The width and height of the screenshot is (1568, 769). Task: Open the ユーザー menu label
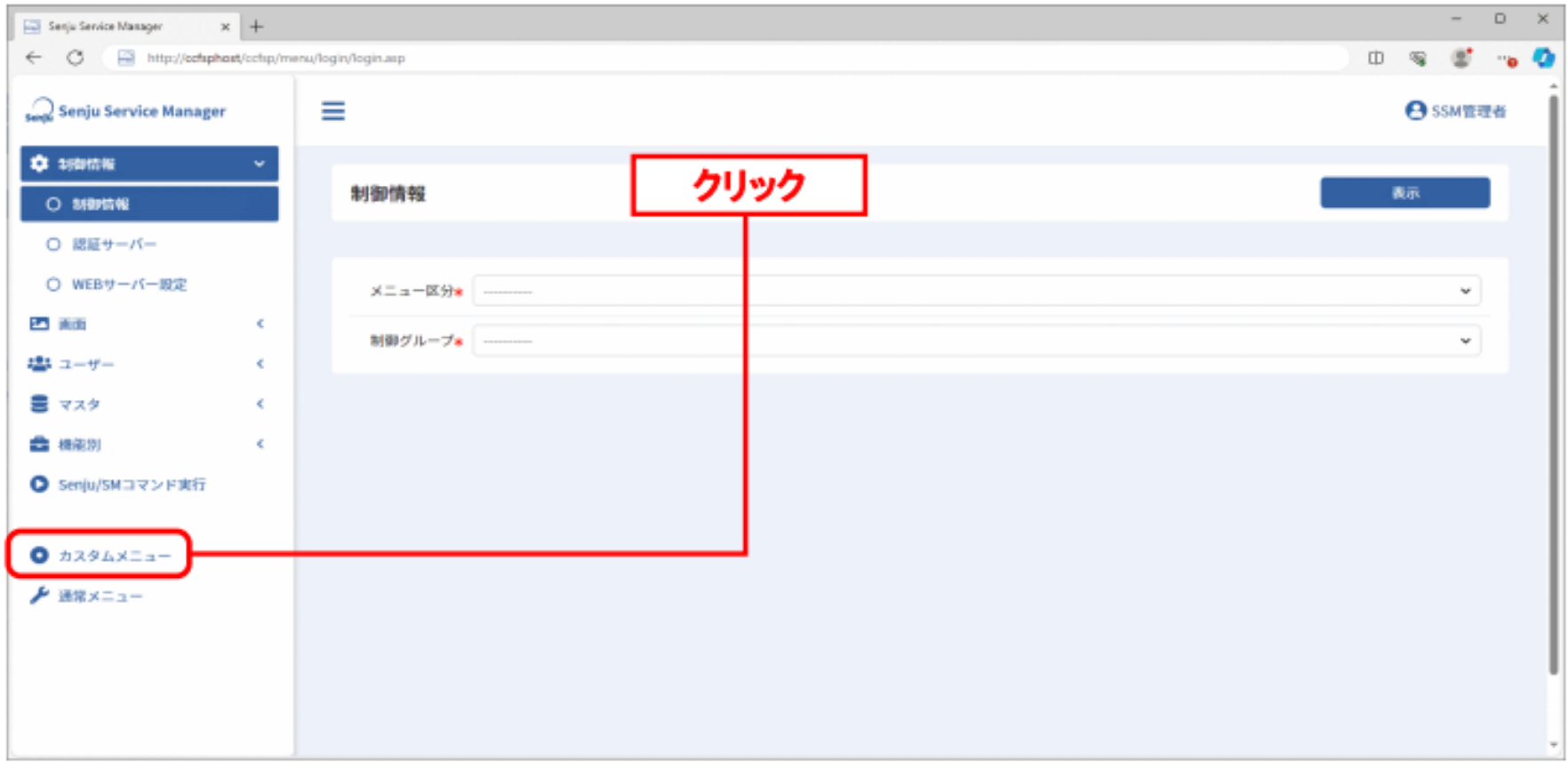pos(86,364)
